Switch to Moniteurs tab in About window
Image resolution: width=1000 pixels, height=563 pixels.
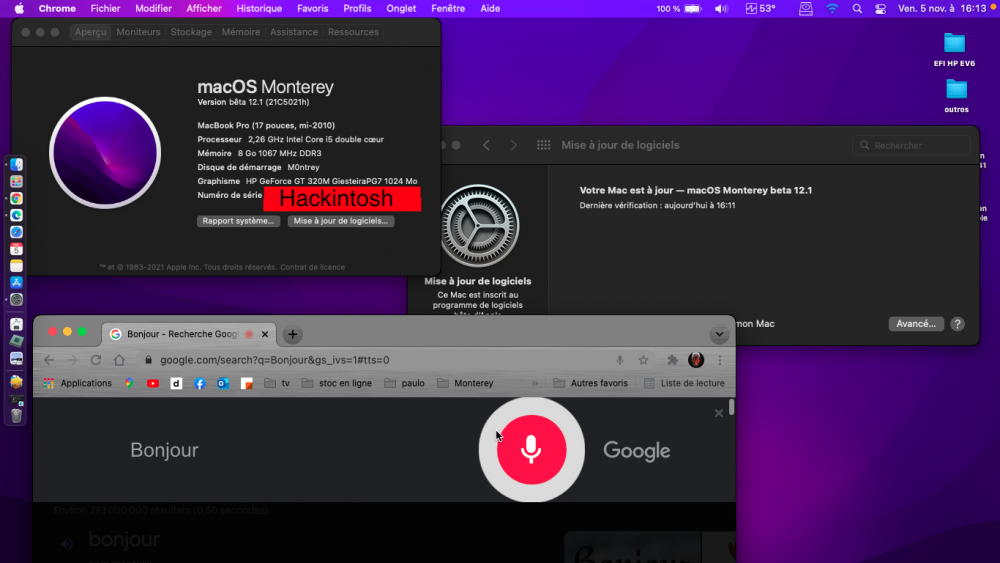[x=138, y=32]
